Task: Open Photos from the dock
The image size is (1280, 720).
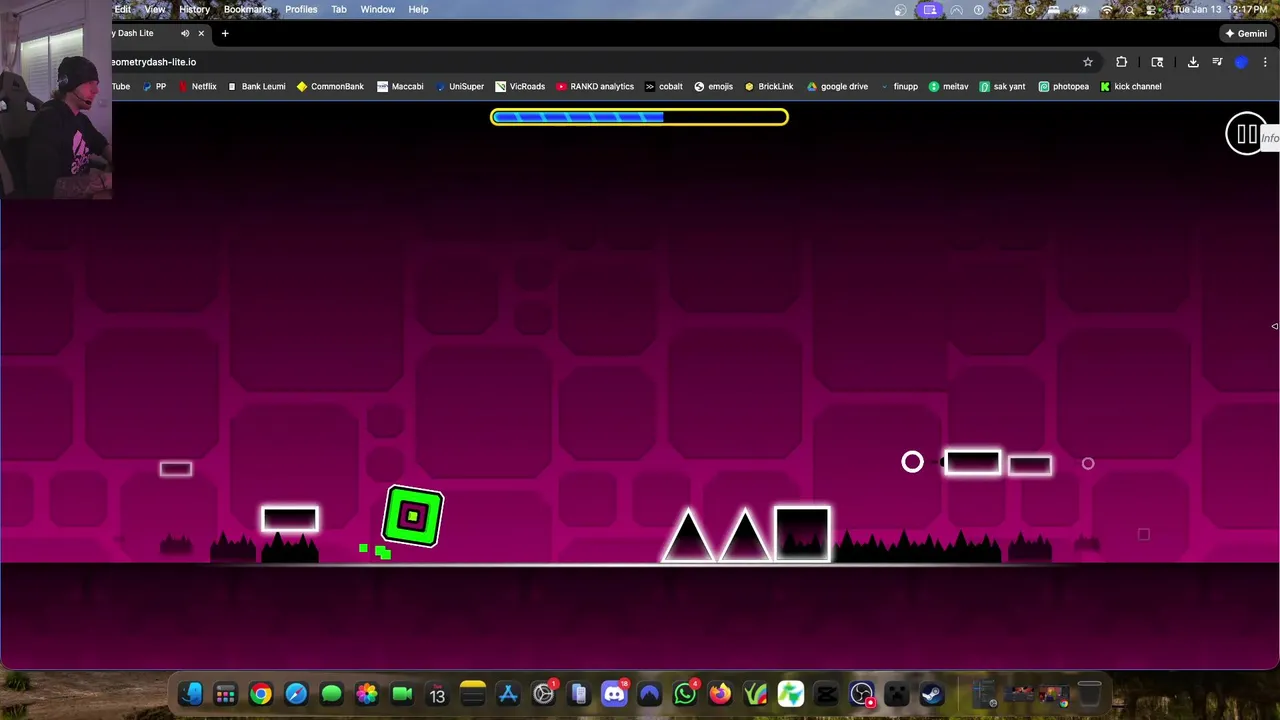Action: click(367, 694)
